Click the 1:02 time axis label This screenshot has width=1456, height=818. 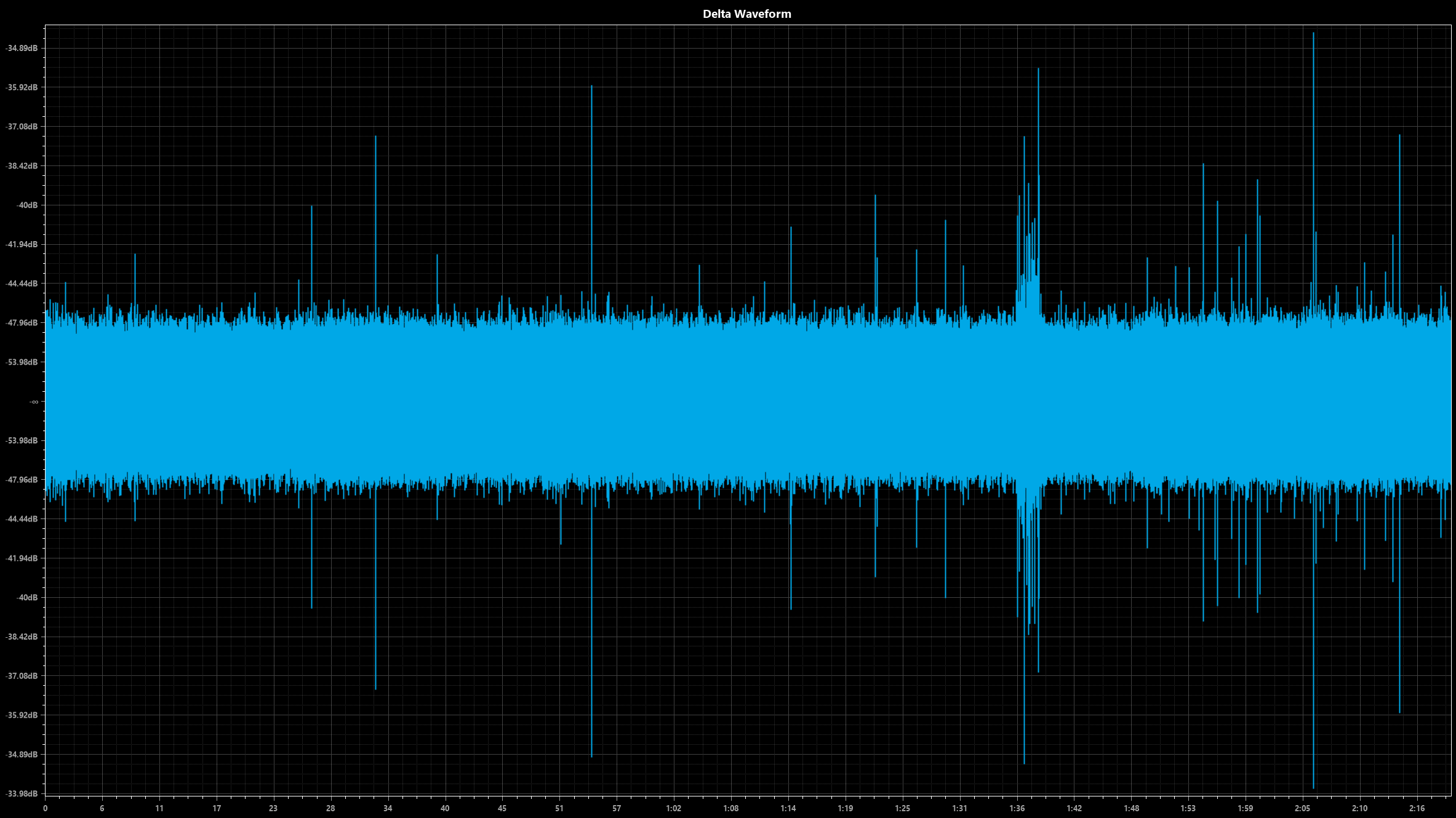pos(674,808)
